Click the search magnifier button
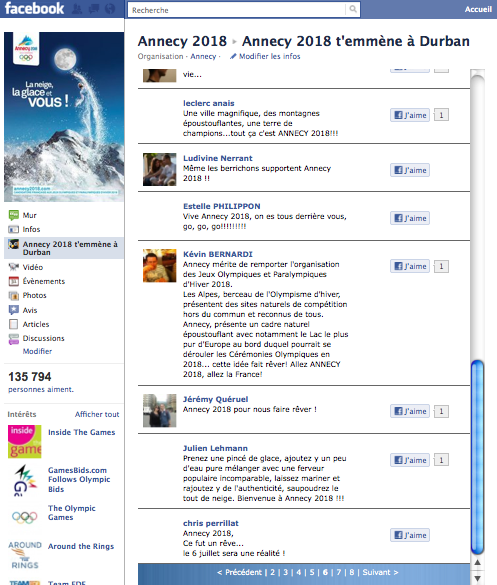The width and height of the screenshot is (497, 585). click(353, 9)
